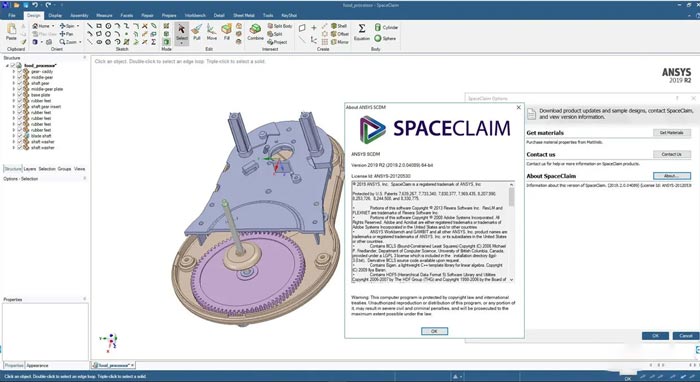This screenshot has height=382, width=700.
Task: Toggle visibility checkbox for blade shaft
Action: (x=19, y=136)
